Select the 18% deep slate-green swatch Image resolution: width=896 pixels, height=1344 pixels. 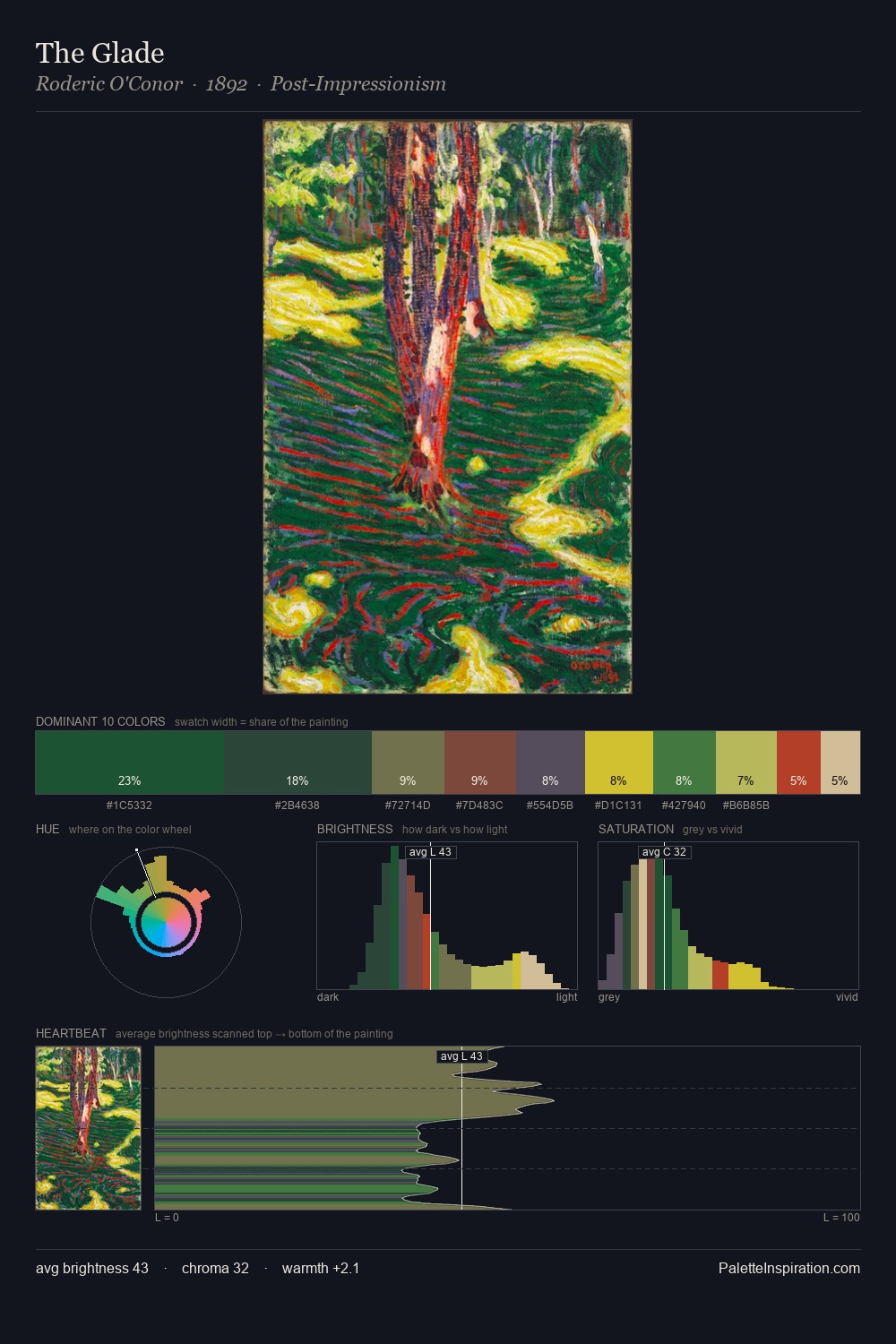pos(297,762)
